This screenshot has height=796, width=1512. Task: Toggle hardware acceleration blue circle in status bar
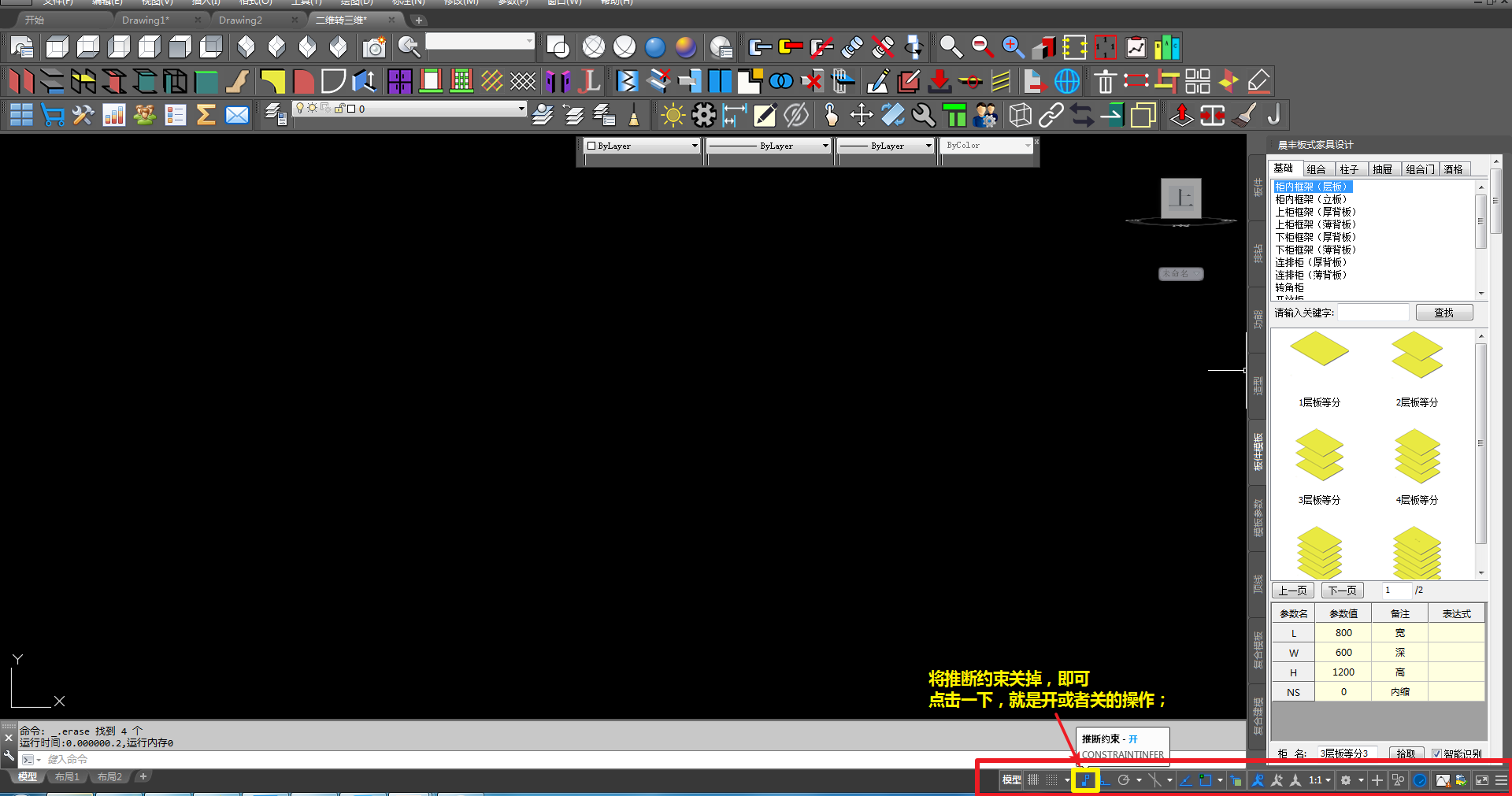coord(1420,780)
